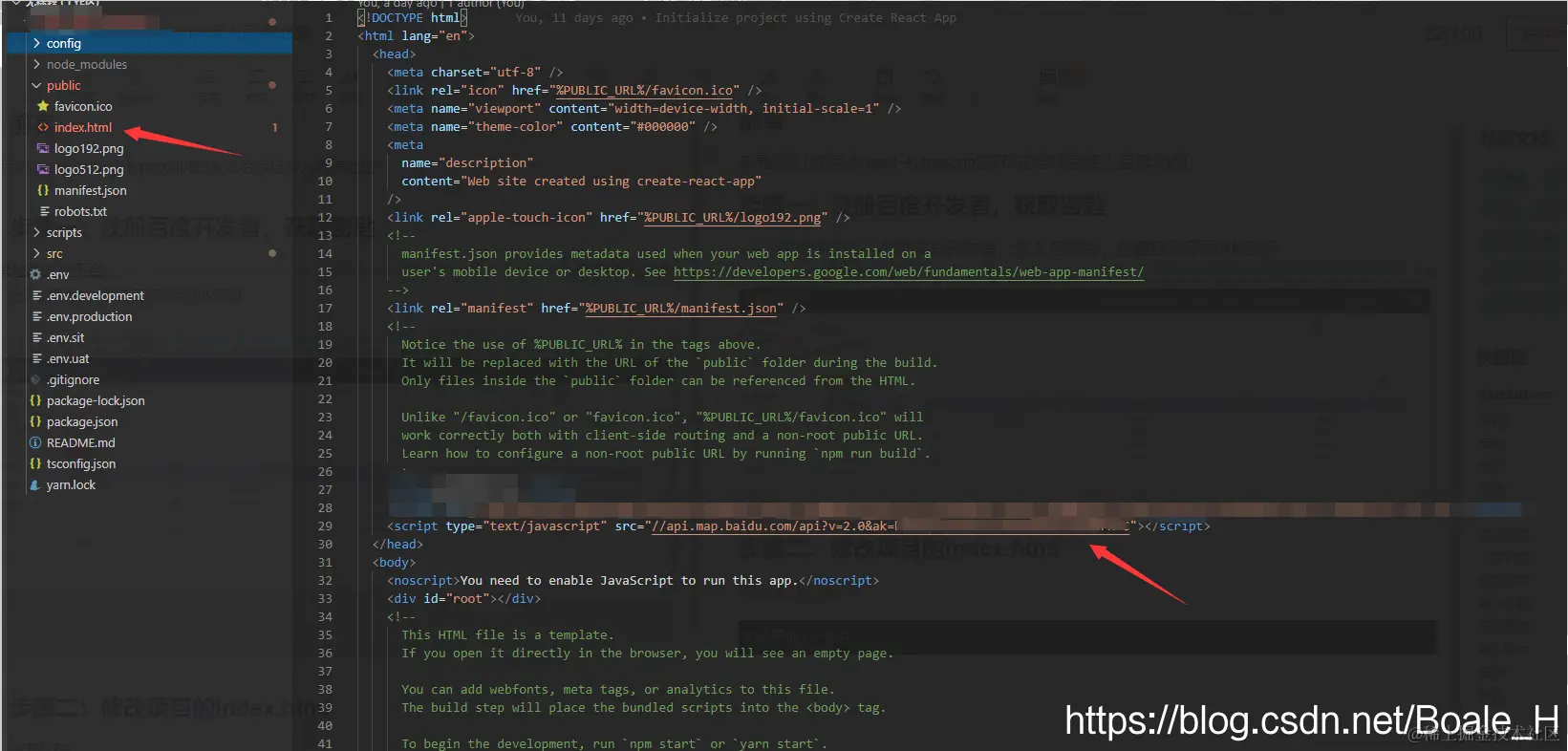The width and height of the screenshot is (1568, 751).
Task: Click the 'root' div id text
Action: 467,598
